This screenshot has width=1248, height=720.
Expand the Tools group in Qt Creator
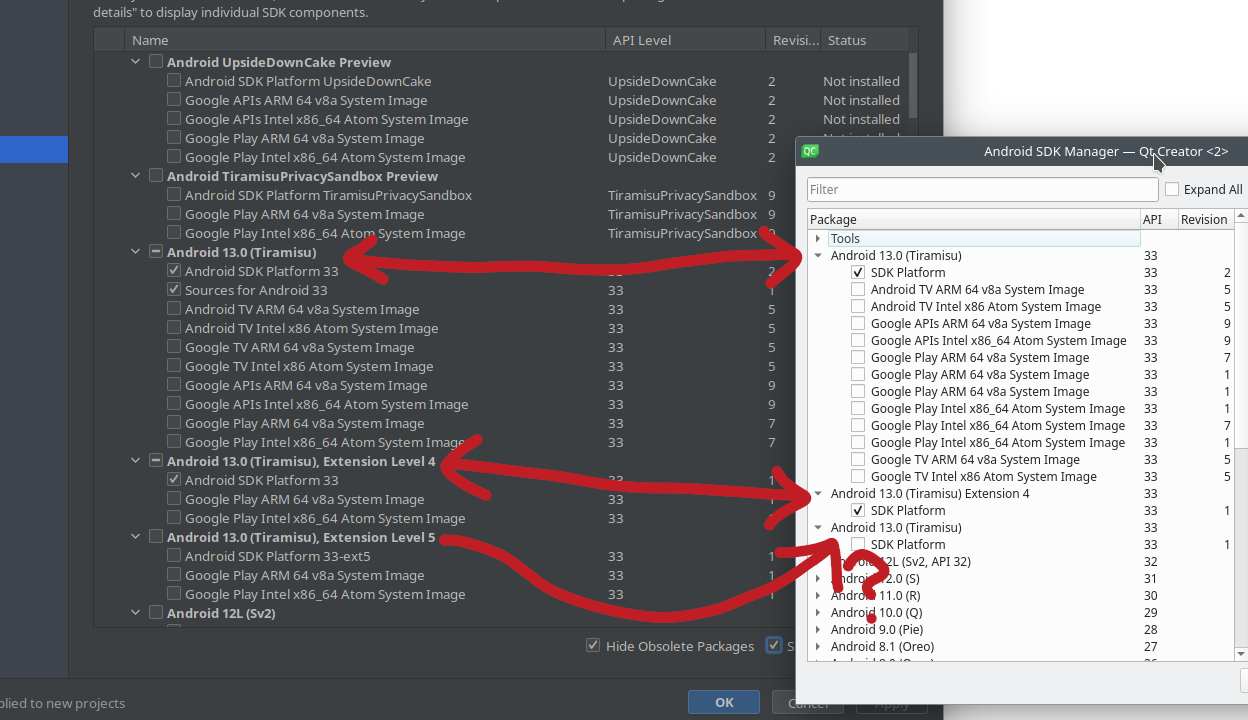(x=818, y=239)
